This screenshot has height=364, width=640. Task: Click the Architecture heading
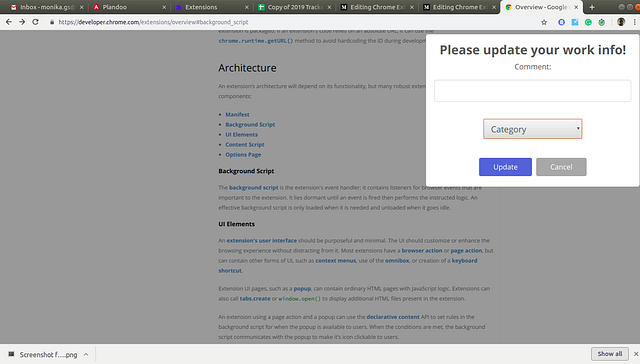coord(247,68)
